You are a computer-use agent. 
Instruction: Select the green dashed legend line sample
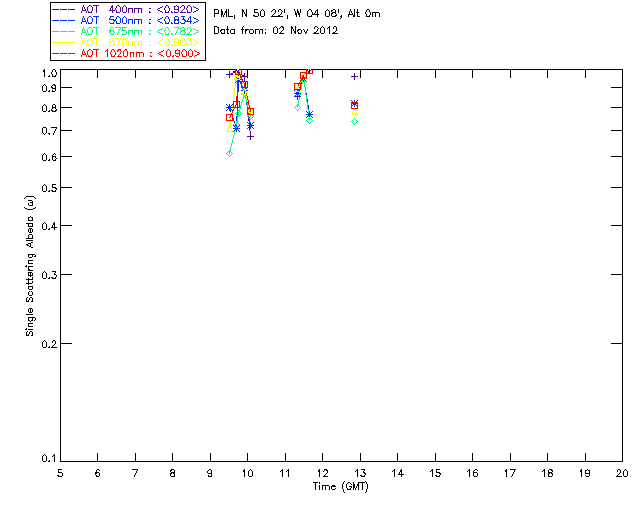pyautogui.click(x=63, y=31)
